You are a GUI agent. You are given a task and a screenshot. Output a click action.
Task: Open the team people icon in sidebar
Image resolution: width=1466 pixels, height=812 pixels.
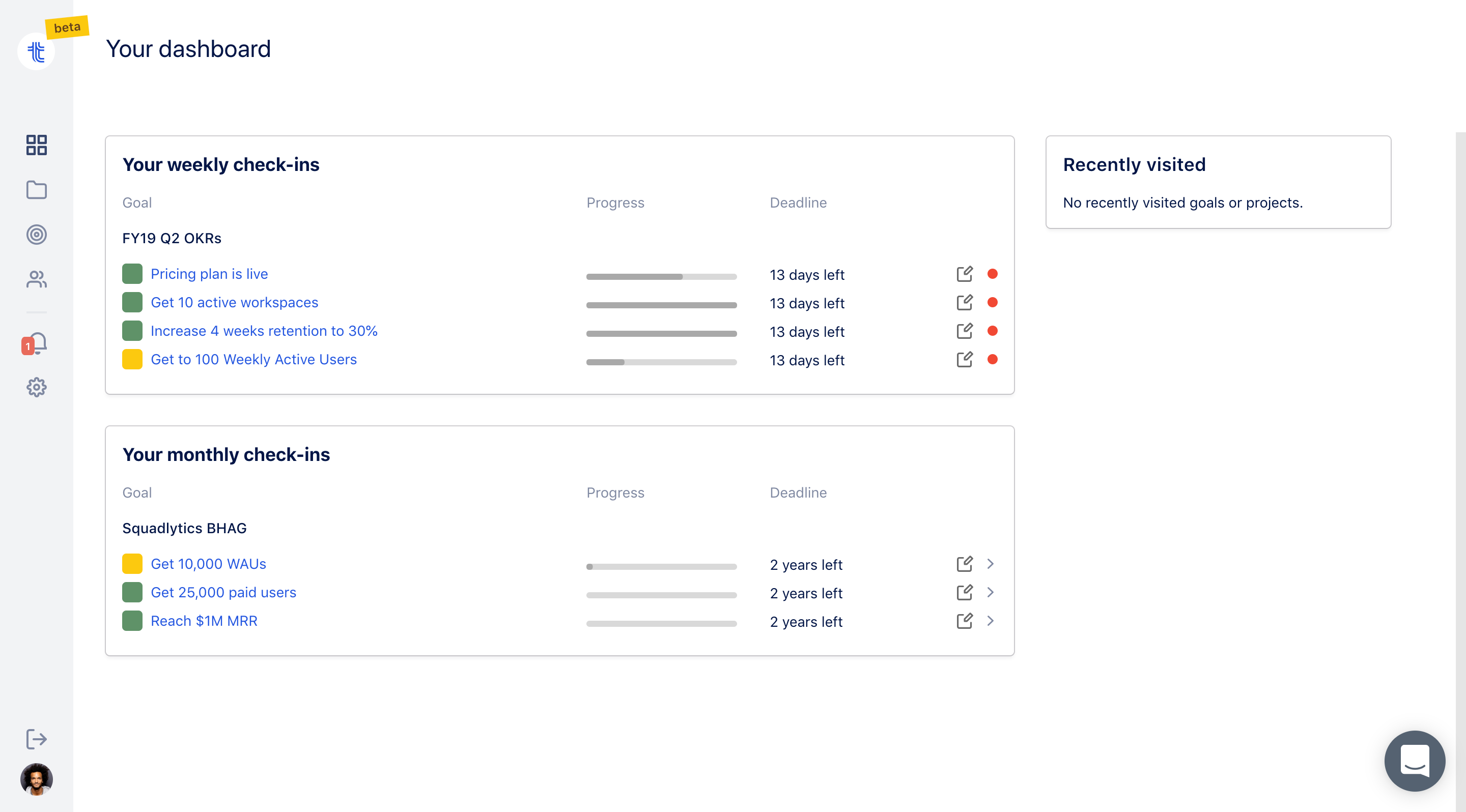(x=37, y=279)
